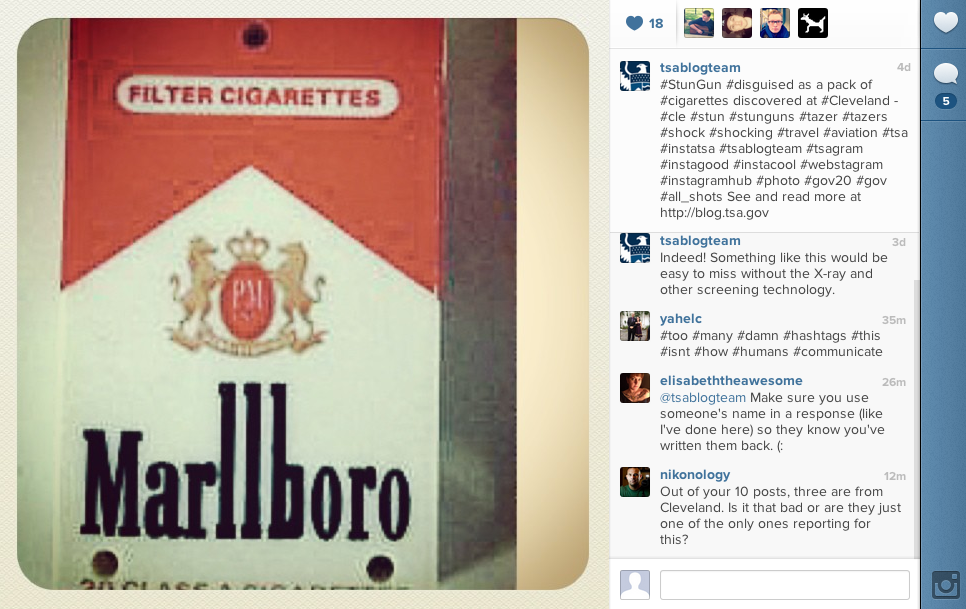This screenshot has width=966, height=609.
Task: View the liker avatar with glasses
Action: 775,23
